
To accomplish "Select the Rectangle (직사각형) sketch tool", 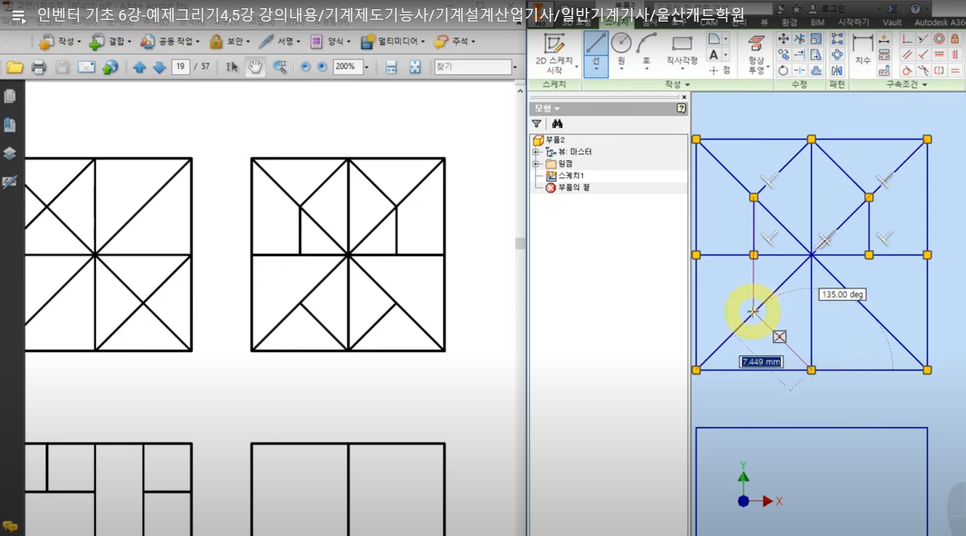I will pos(681,51).
